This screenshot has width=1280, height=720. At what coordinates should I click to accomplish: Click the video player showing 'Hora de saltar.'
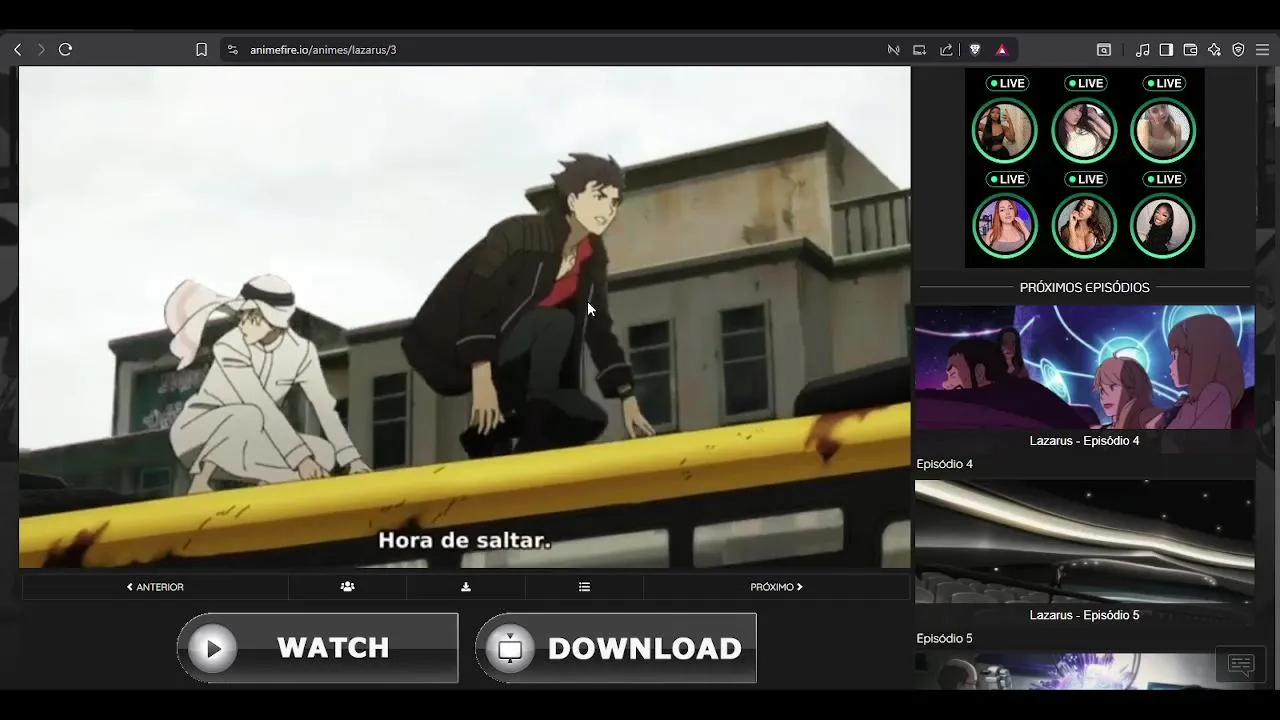coord(465,317)
